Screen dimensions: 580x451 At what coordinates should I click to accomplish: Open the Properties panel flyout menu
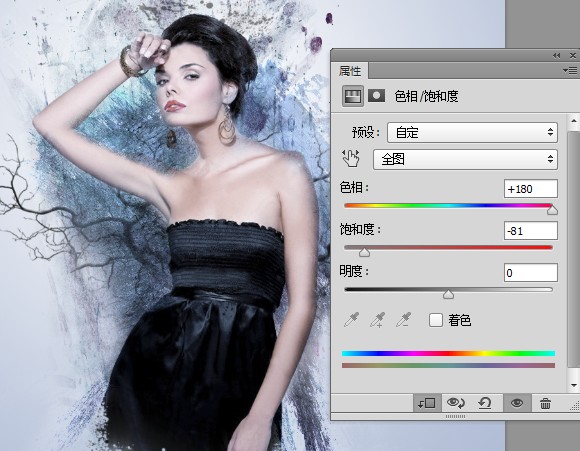click(x=570, y=70)
